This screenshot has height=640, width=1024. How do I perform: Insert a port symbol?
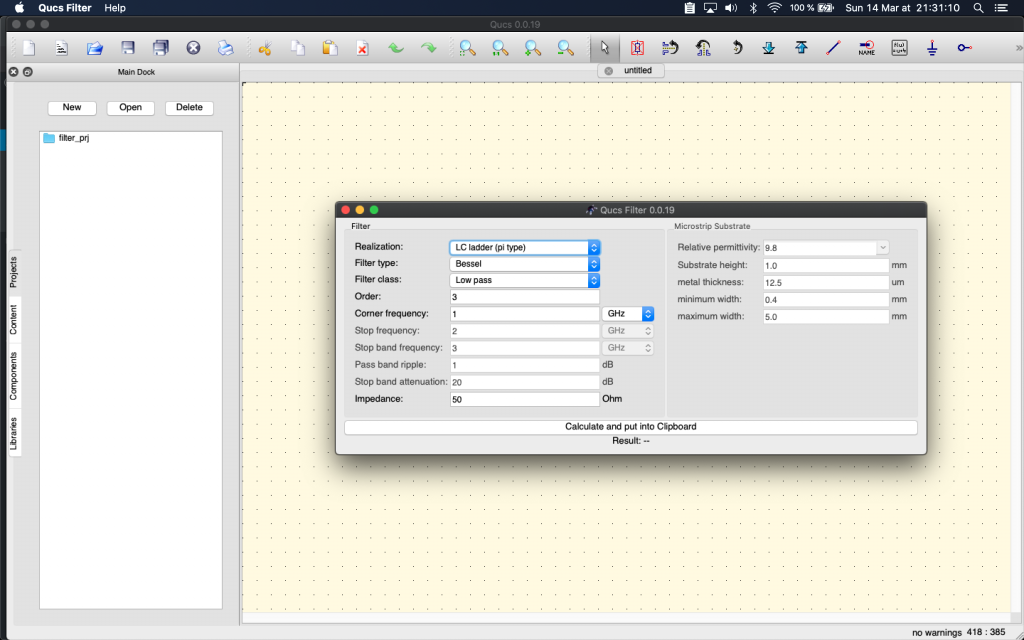coord(965,48)
